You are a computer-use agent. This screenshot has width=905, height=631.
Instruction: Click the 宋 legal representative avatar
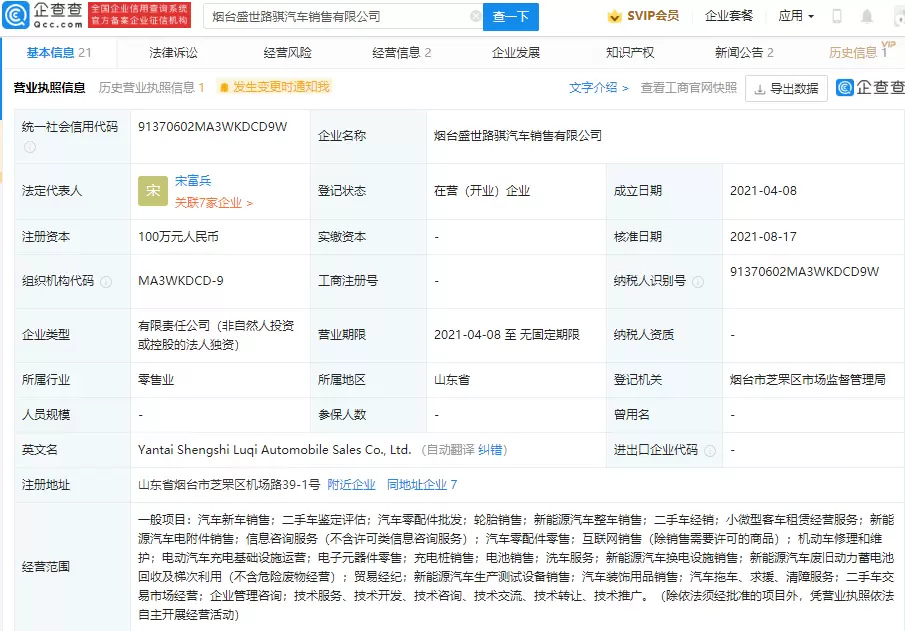(152, 191)
